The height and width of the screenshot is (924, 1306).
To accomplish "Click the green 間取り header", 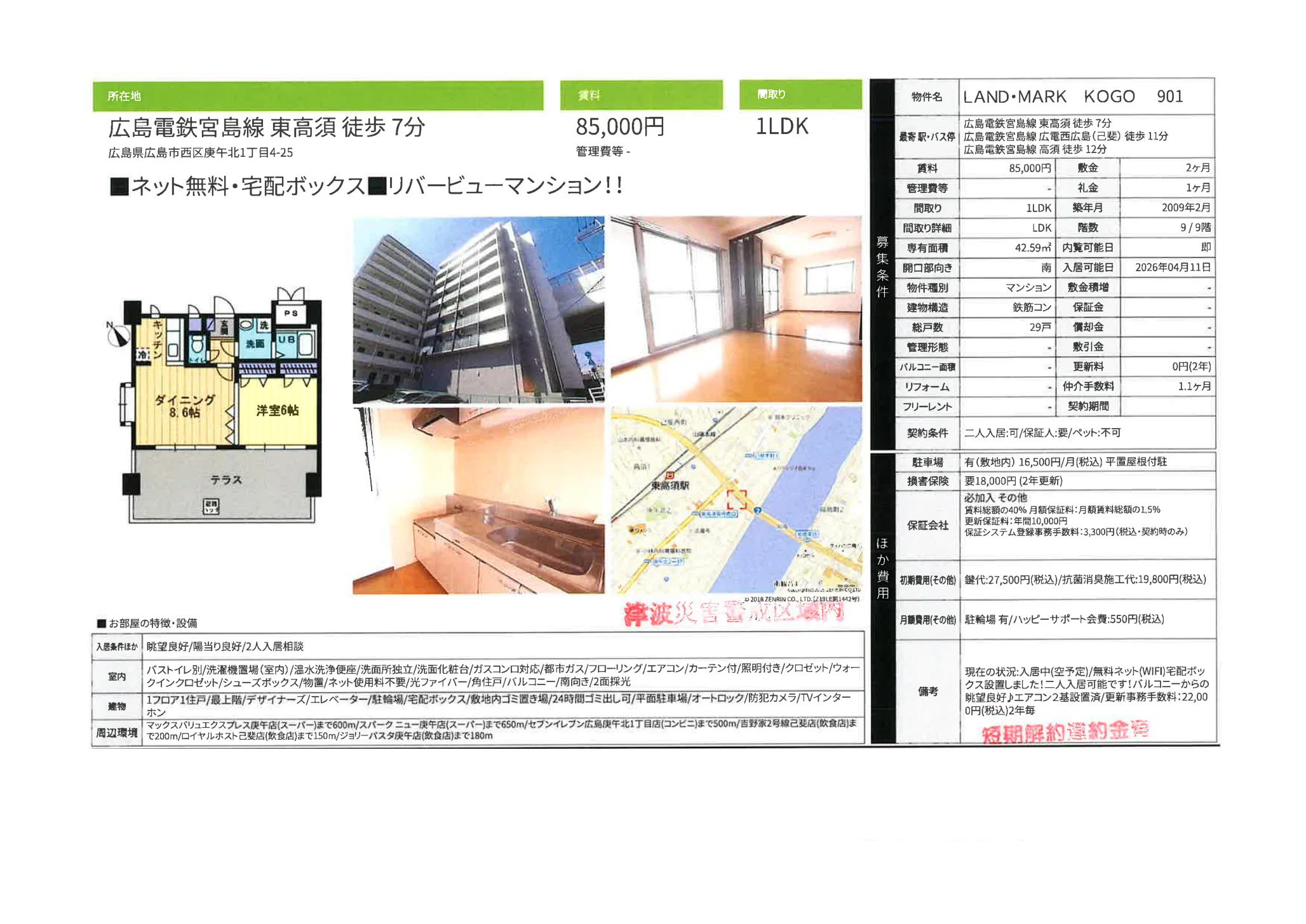I will (800, 95).
